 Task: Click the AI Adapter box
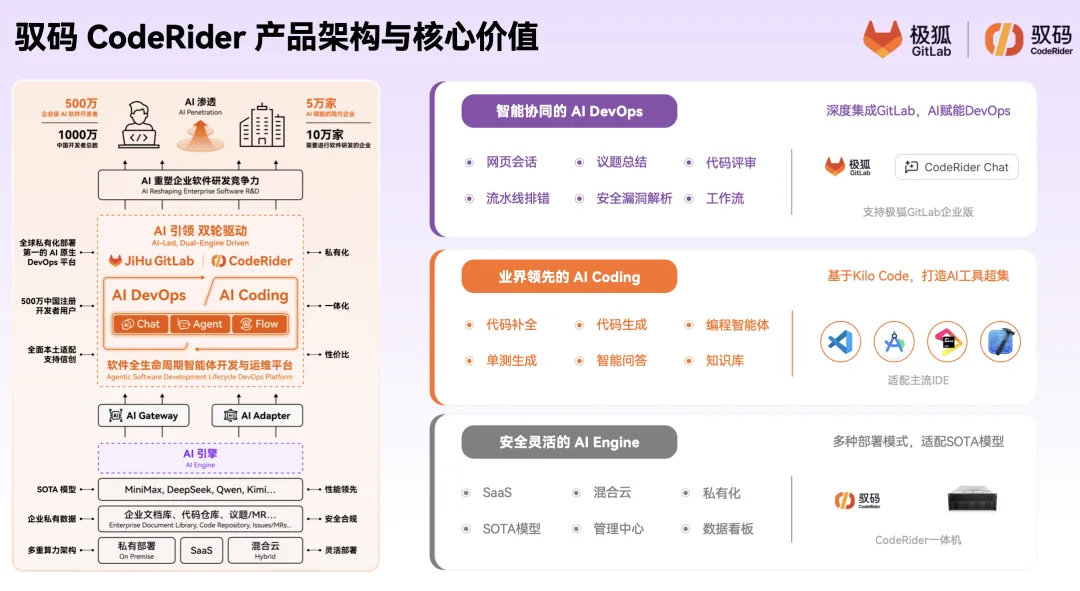click(257, 415)
